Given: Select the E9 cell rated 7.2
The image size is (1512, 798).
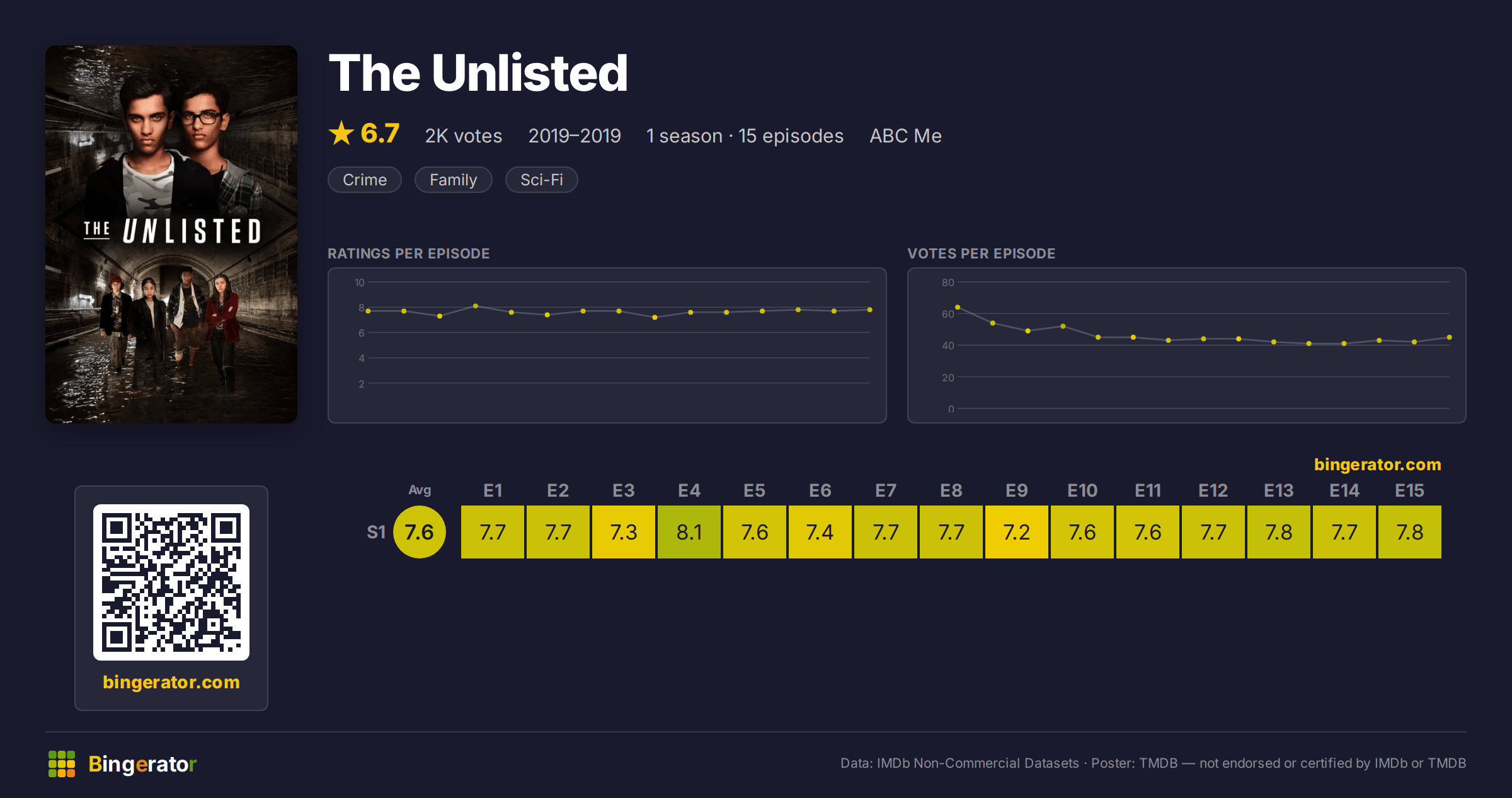Looking at the screenshot, I should click(1017, 532).
